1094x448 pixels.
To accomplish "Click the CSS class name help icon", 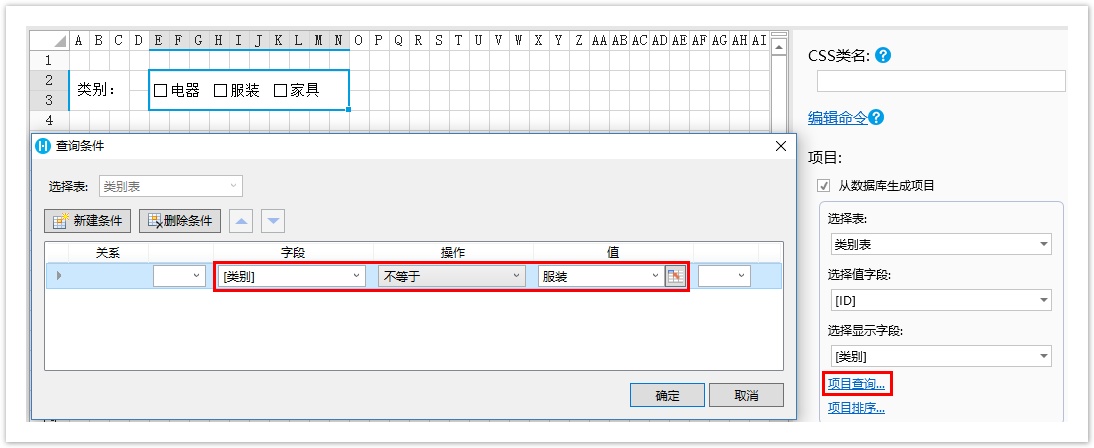I will (x=883, y=56).
